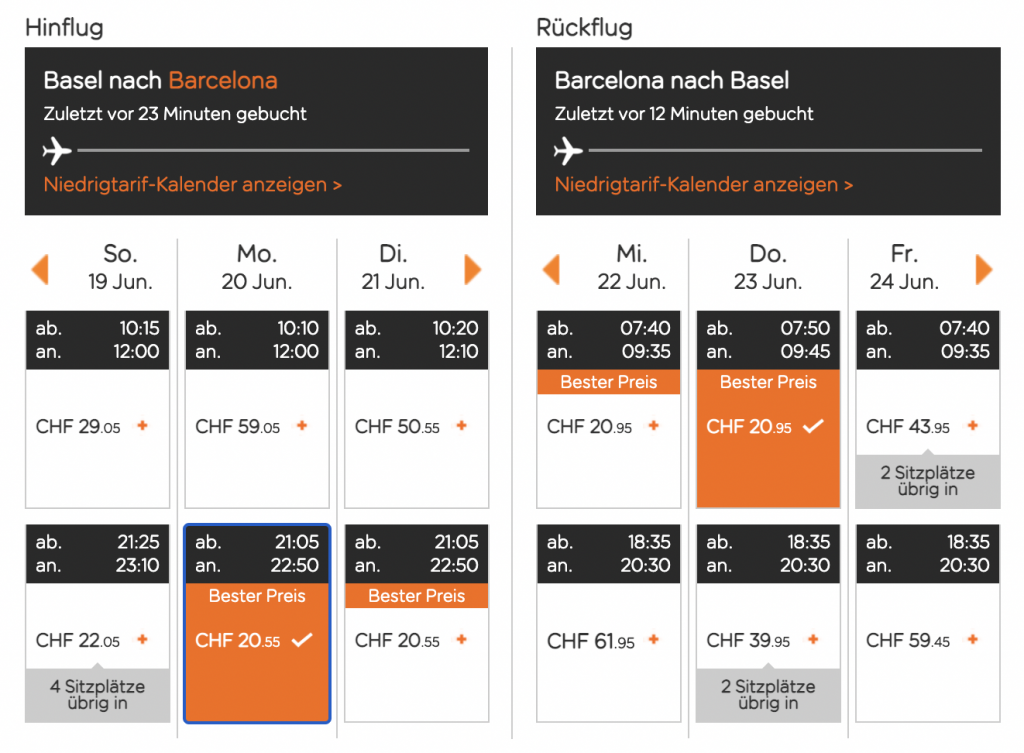
Task: Add the CHF 61.95 Wednesday evening return
Action: pos(654,640)
